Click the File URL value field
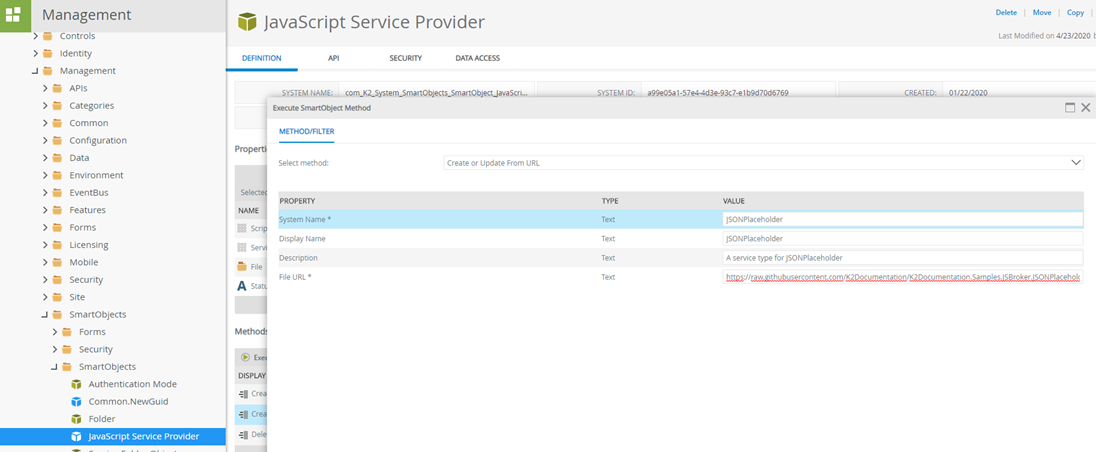This screenshot has height=452, width=1096. pos(902,276)
